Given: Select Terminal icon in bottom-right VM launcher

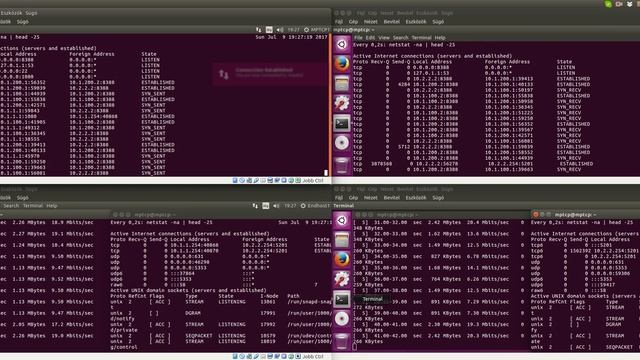Looking at the screenshot, I should coord(342,299).
